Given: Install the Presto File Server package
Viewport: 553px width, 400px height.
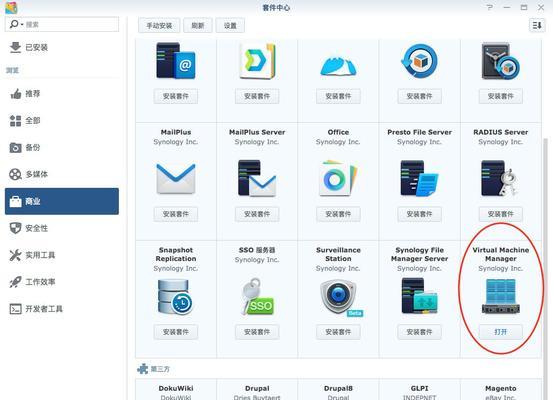Looking at the screenshot, I should (x=419, y=214).
